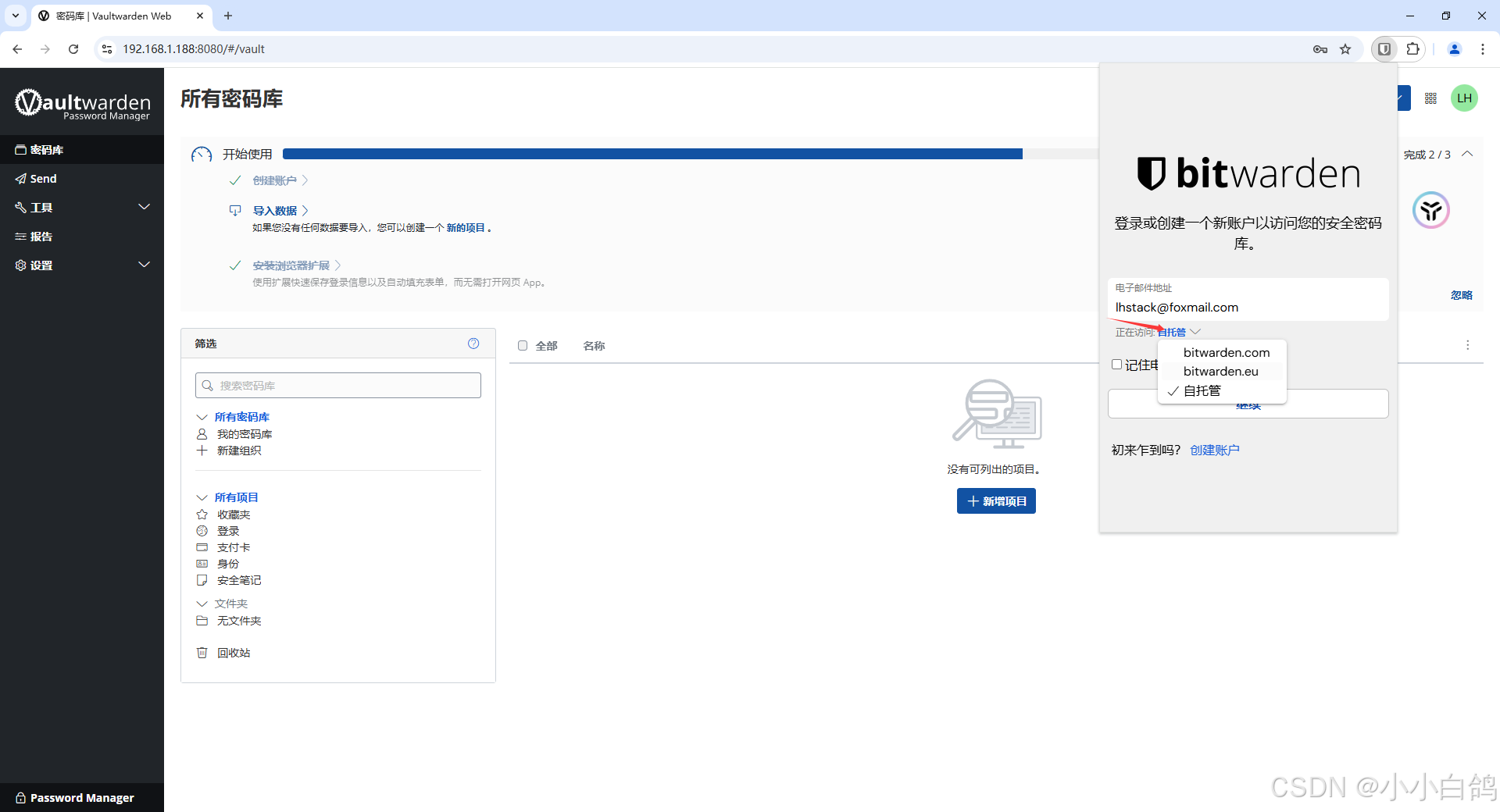
Task: Tick the remember email checkbox
Action: point(1117,365)
